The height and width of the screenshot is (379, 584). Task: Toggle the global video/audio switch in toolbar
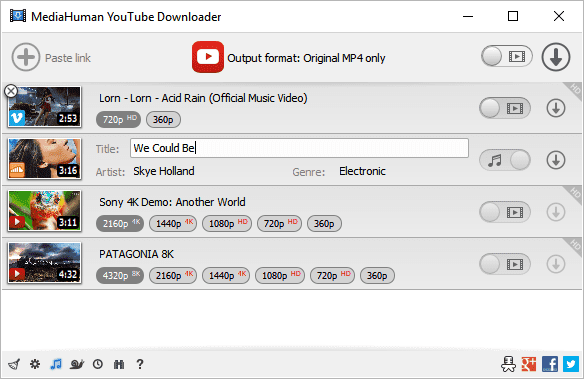(507, 57)
